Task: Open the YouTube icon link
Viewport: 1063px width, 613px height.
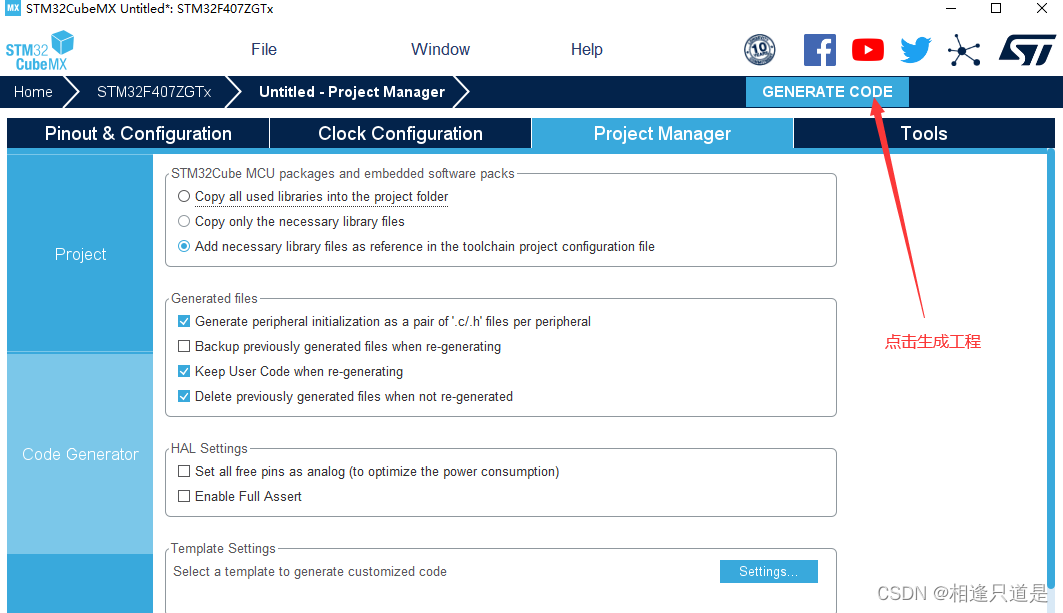Action: pos(868,50)
